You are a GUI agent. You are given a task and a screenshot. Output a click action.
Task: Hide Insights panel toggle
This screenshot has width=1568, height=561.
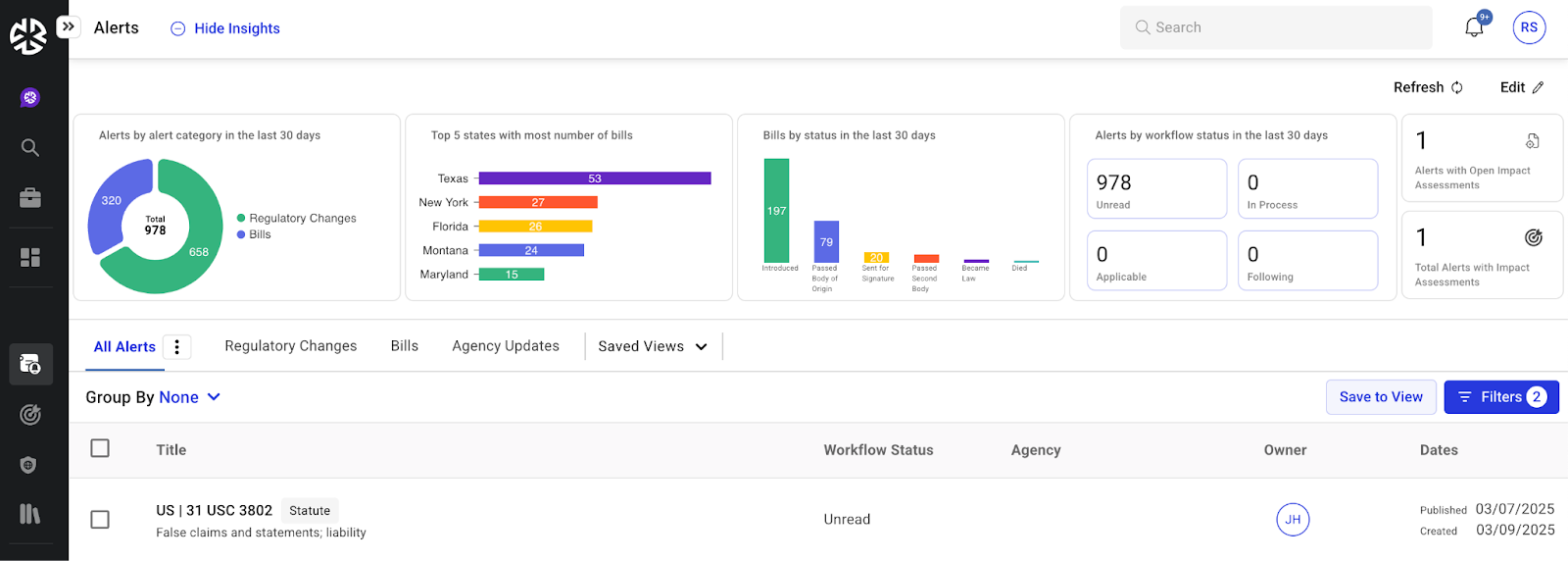[225, 28]
